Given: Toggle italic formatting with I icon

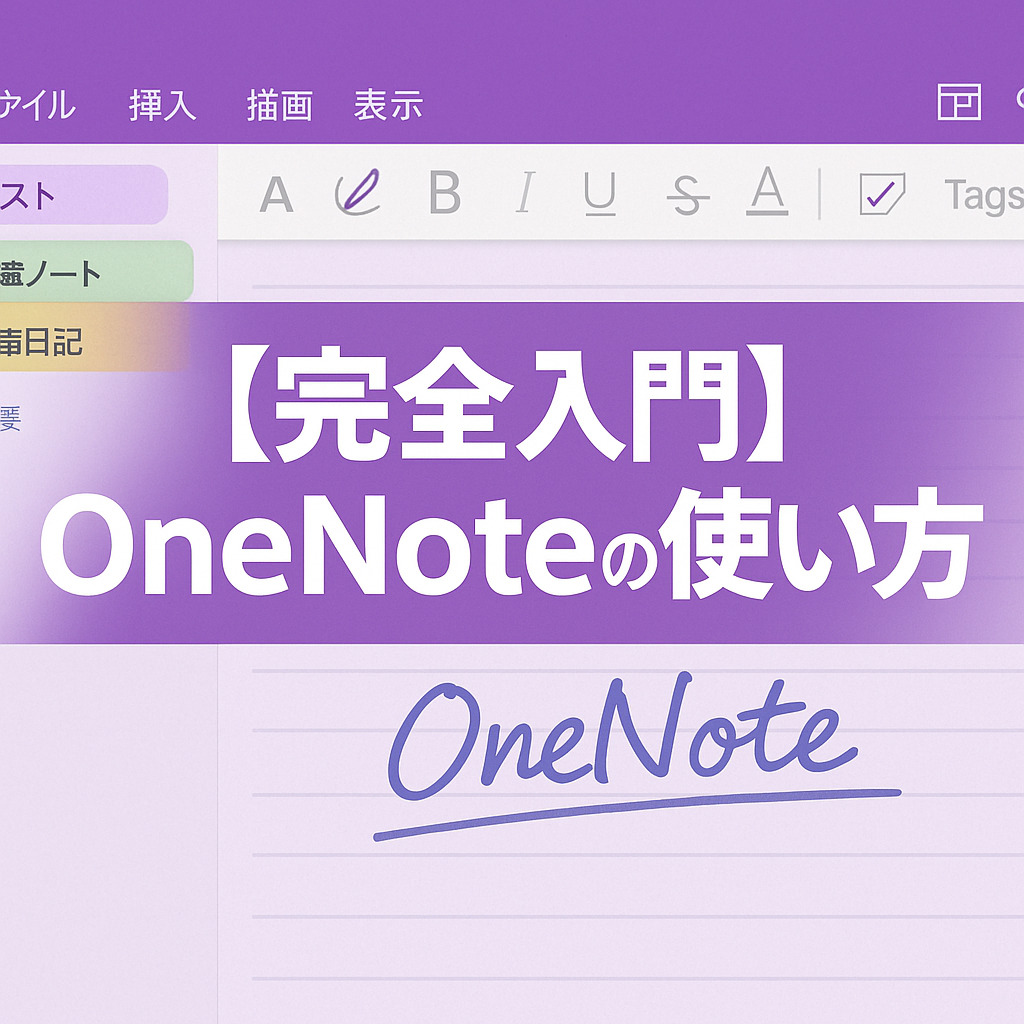Looking at the screenshot, I should click(x=525, y=192).
